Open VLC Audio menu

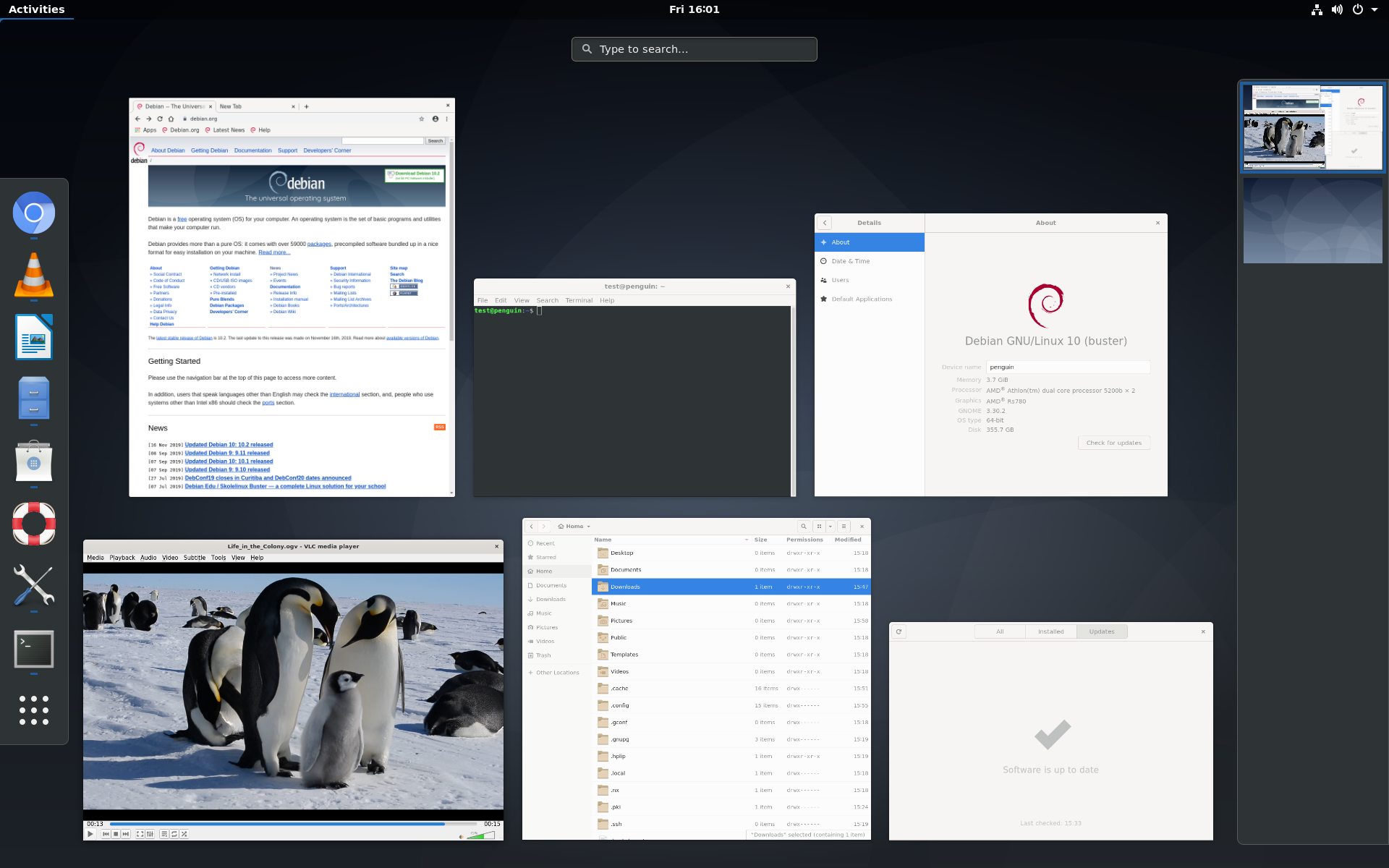(x=148, y=557)
